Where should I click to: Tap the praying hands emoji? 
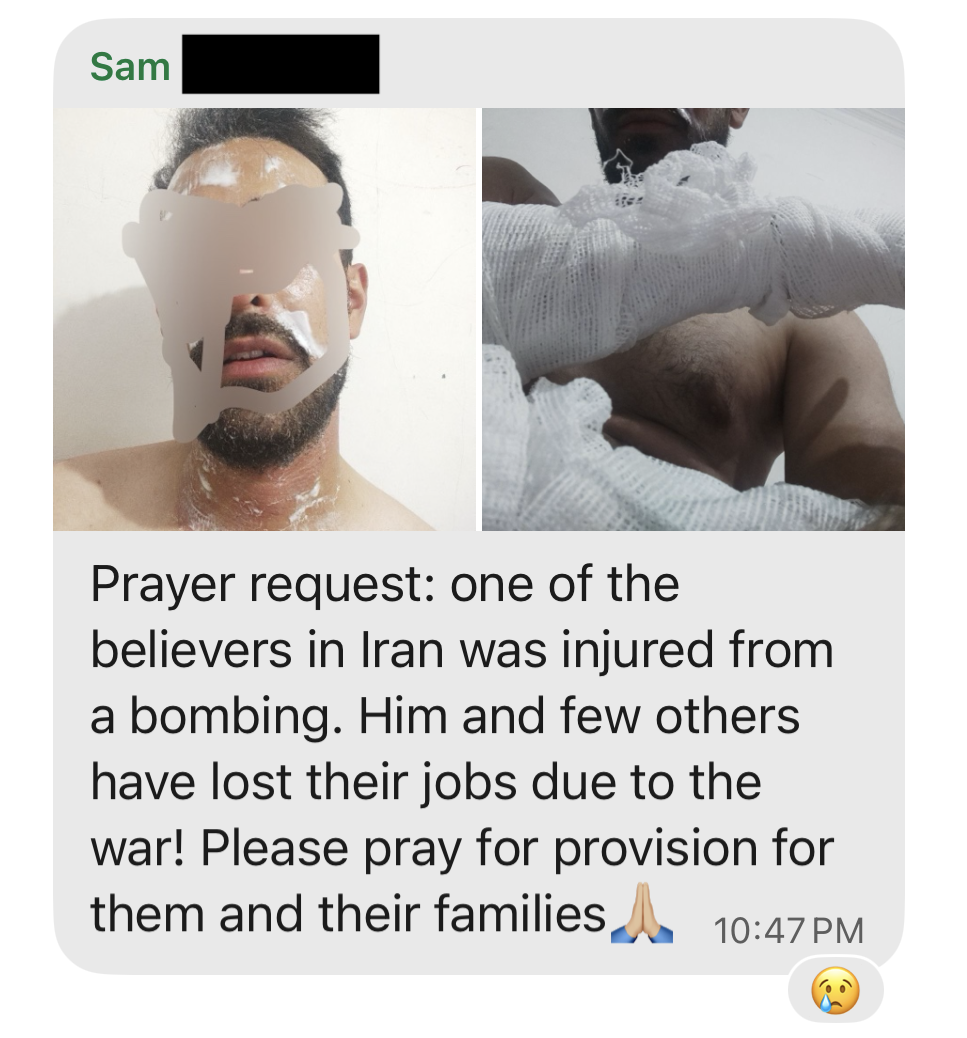point(641,912)
